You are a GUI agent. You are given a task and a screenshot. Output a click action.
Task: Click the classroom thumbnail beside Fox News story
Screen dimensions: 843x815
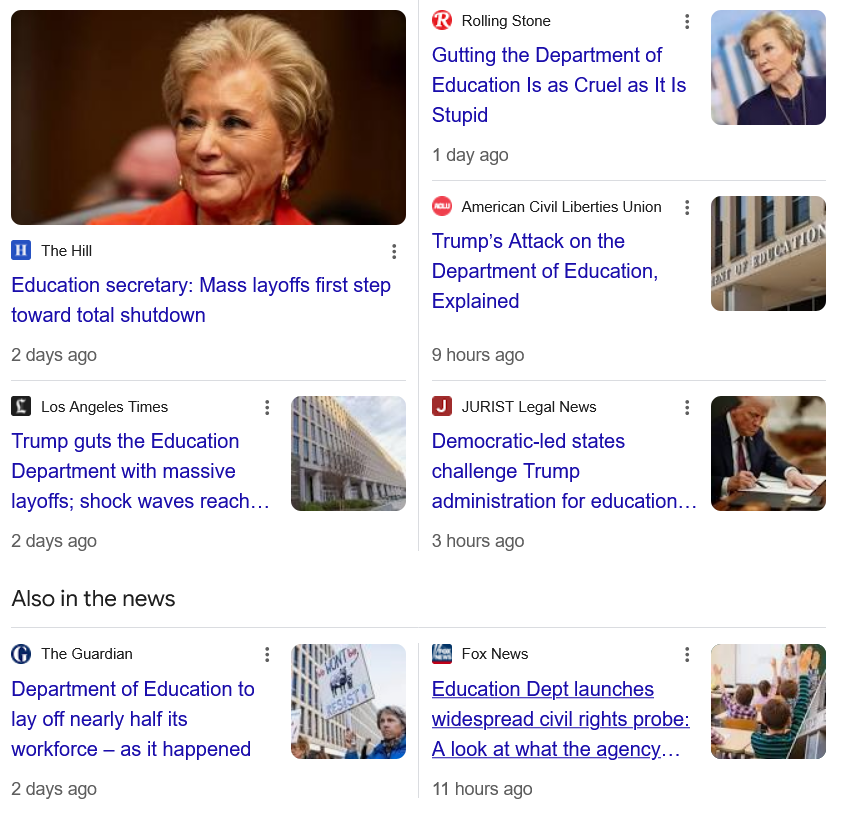click(x=768, y=702)
